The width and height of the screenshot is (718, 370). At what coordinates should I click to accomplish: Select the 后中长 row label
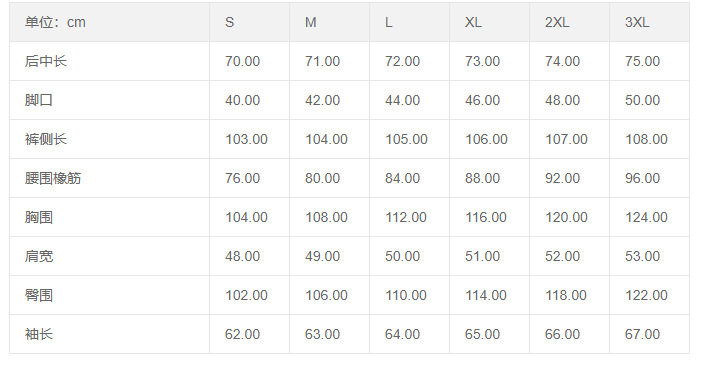coord(46,61)
